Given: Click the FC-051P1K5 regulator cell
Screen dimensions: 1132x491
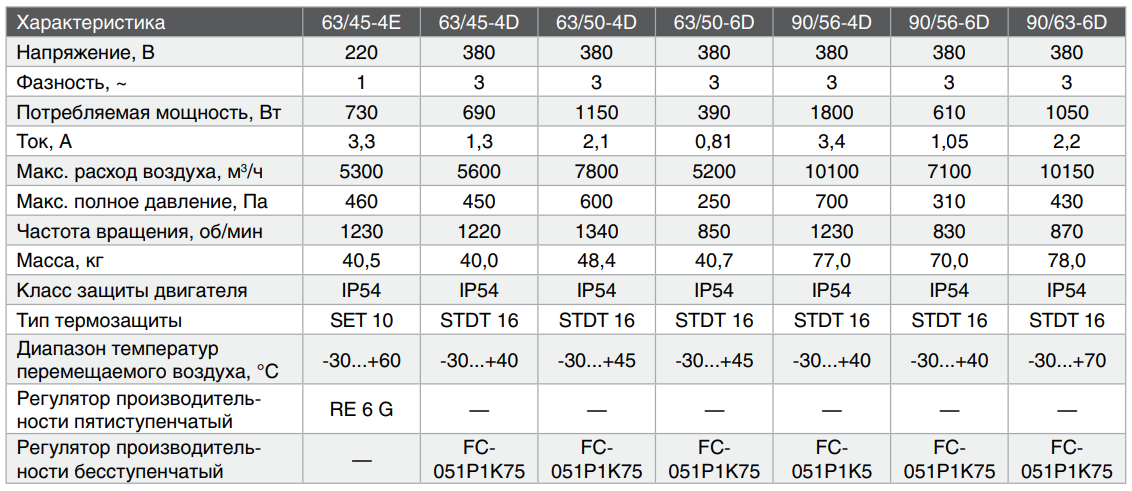Looking at the screenshot, I should [x=832, y=459].
